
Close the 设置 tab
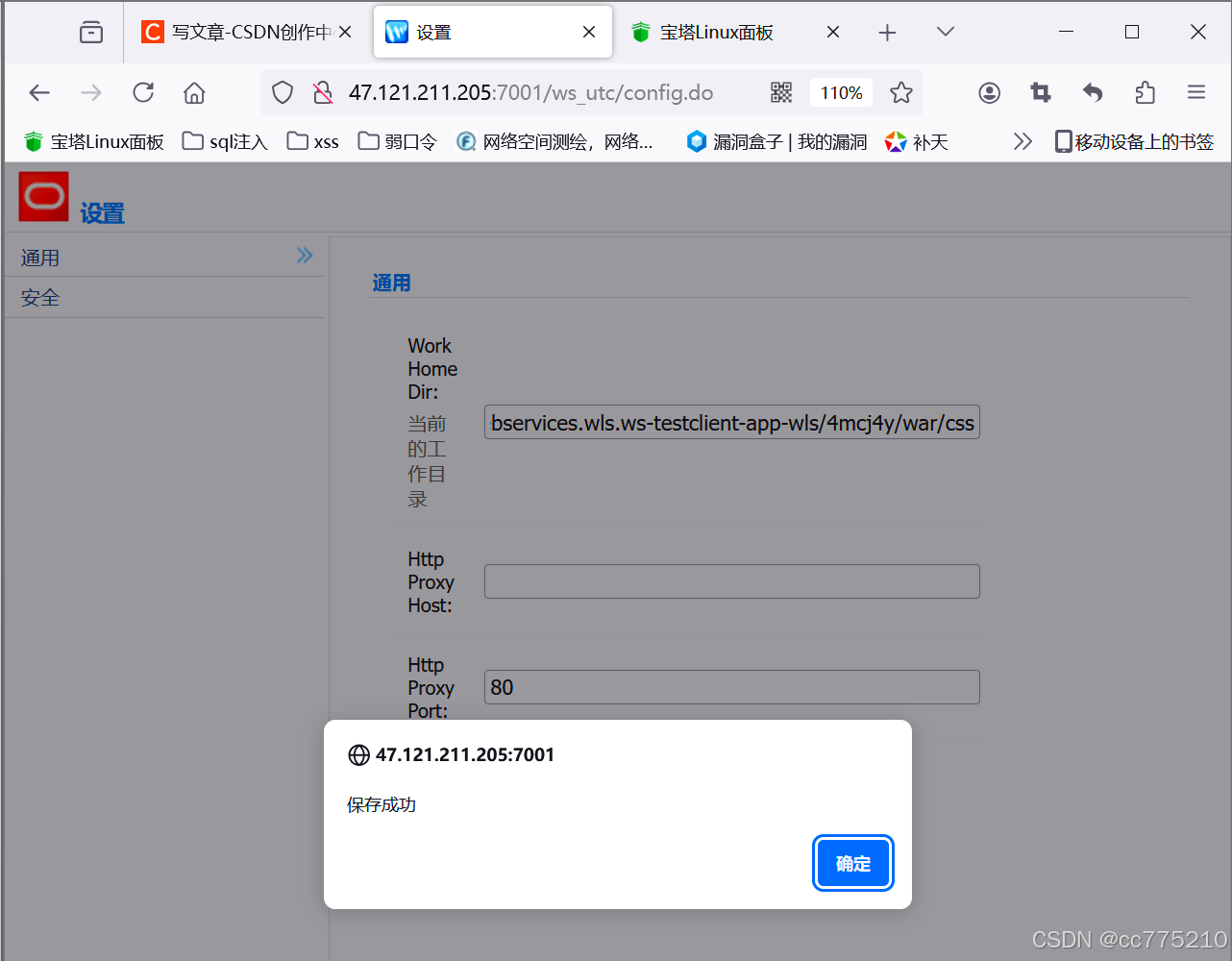click(x=589, y=33)
